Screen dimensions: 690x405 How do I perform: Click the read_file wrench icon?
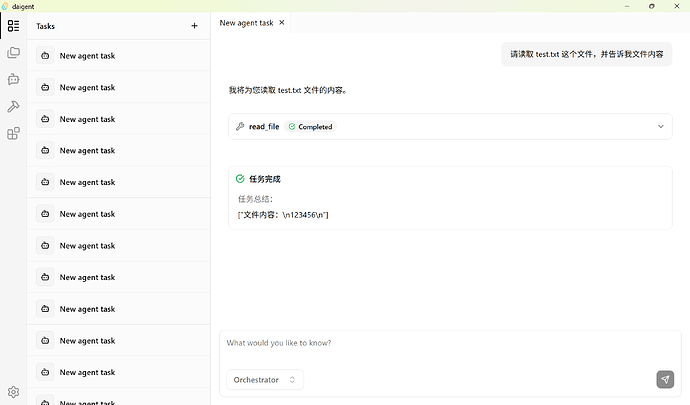(240, 126)
